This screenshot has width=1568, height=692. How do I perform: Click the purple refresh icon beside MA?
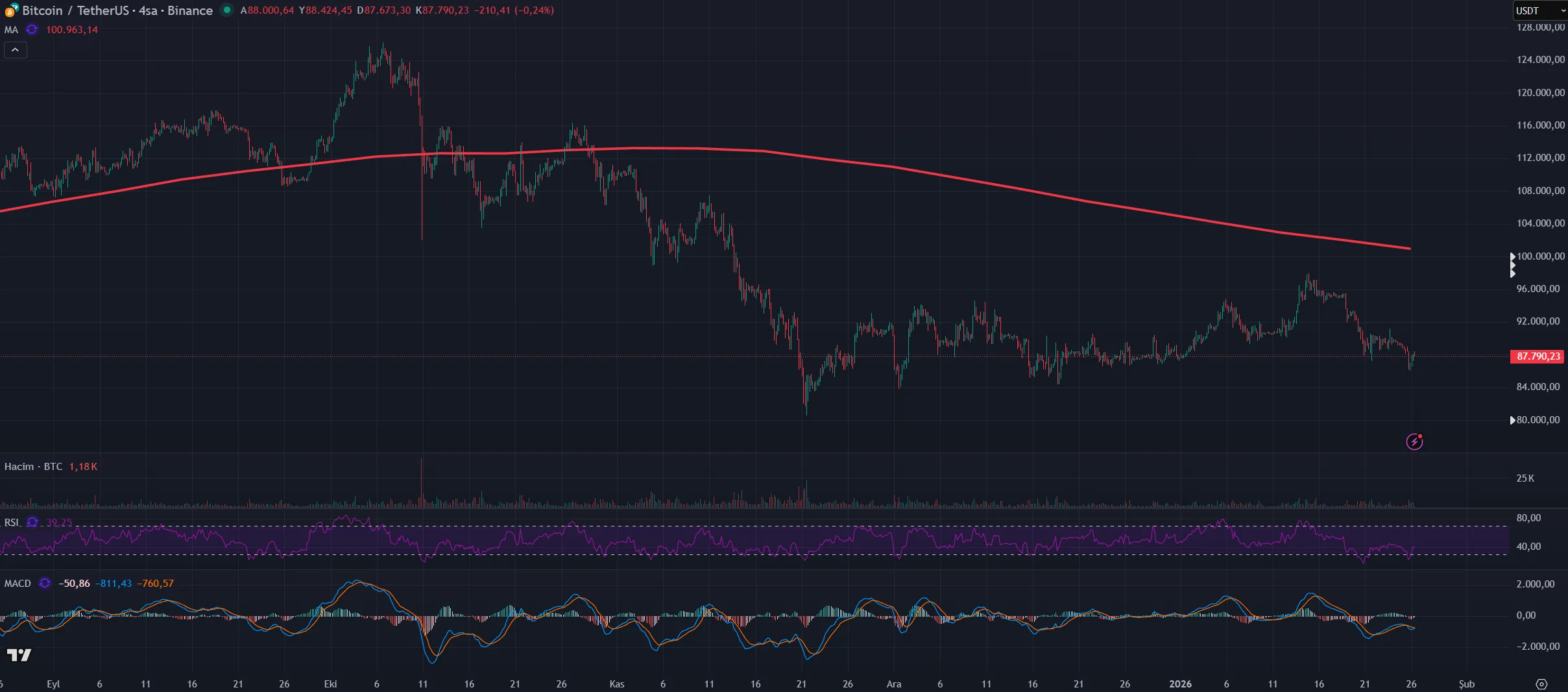tap(32, 30)
